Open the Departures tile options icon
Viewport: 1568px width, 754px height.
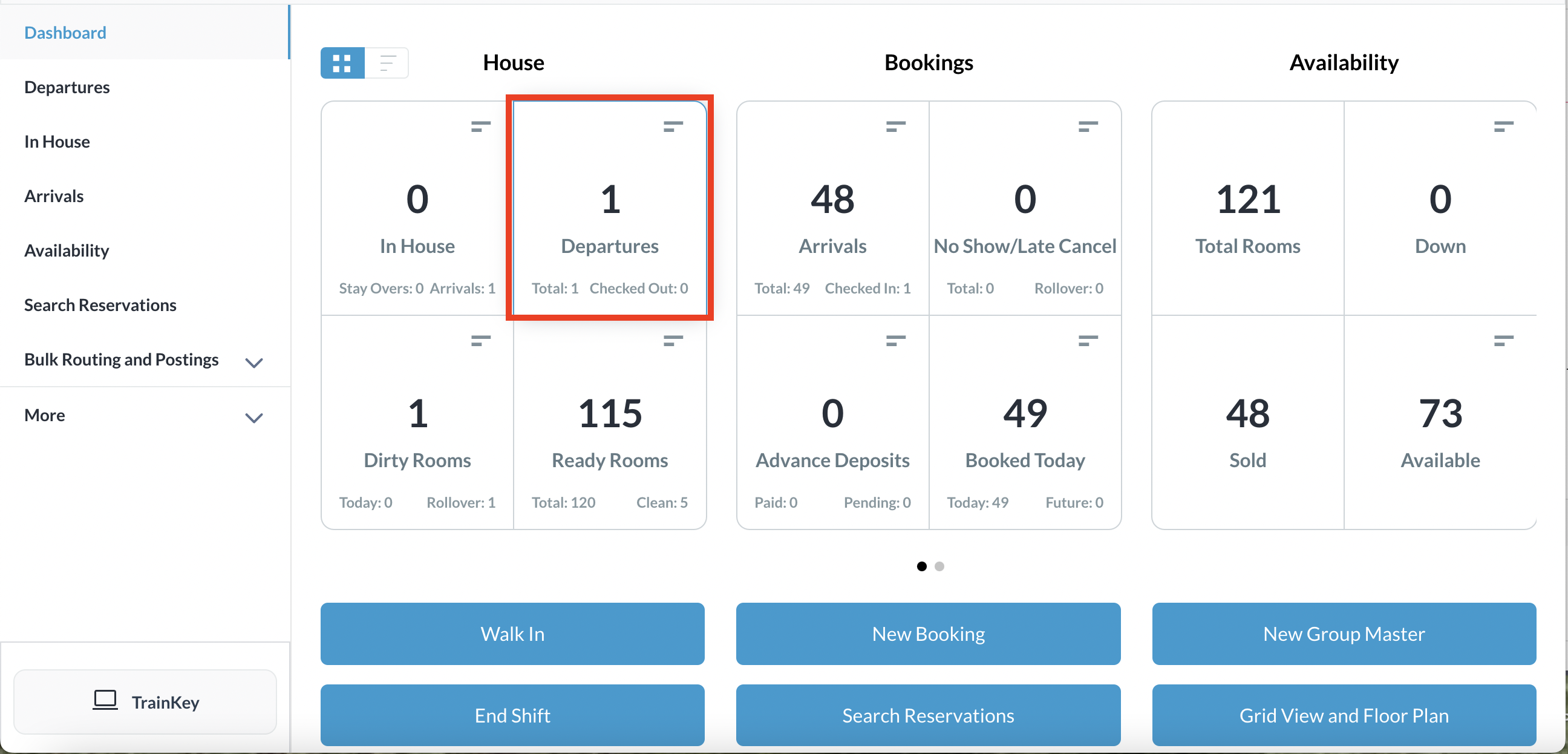pyautogui.click(x=673, y=126)
